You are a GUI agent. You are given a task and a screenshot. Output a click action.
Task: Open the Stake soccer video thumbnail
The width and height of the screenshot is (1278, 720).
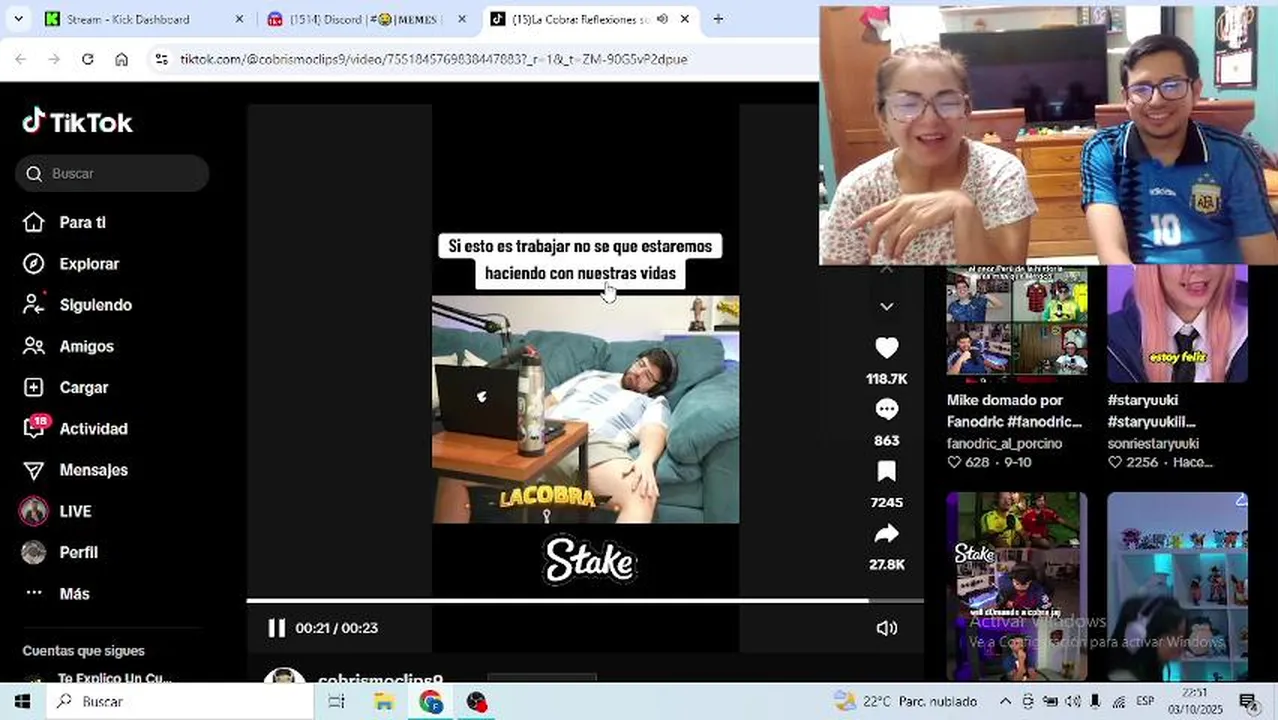pyautogui.click(x=1017, y=586)
